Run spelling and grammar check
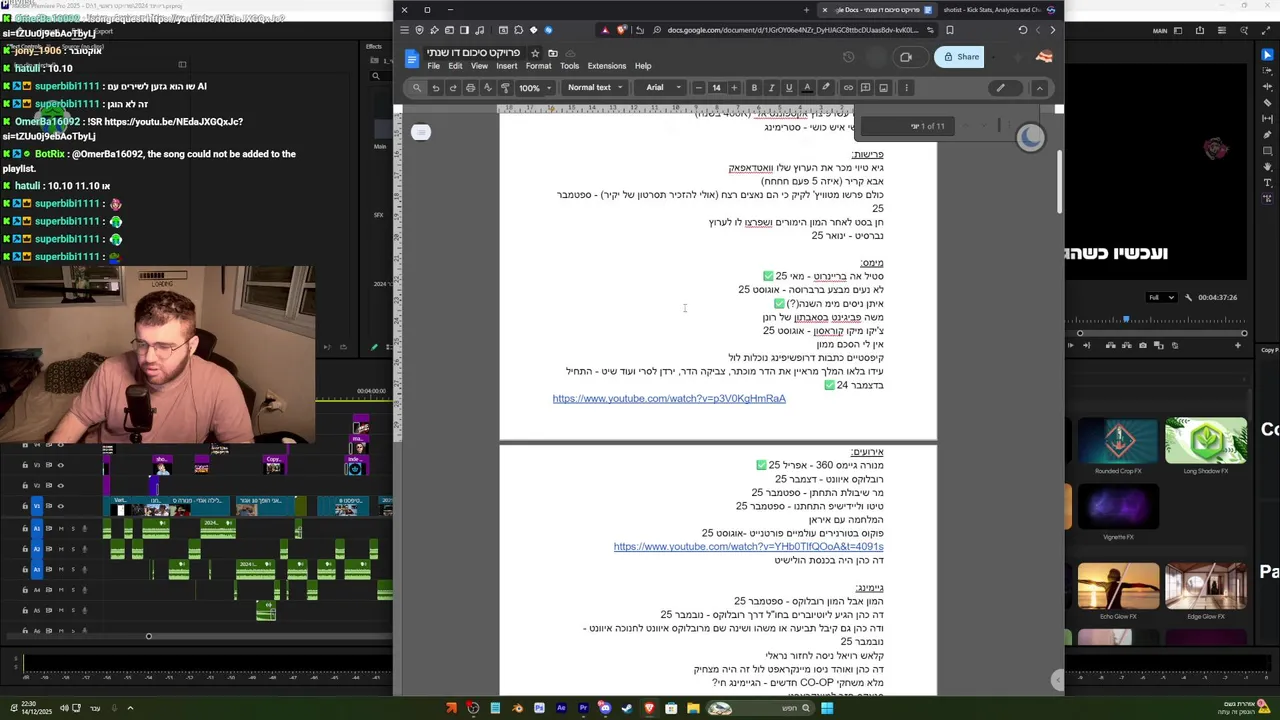1280x720 pixels. (488, 88)
